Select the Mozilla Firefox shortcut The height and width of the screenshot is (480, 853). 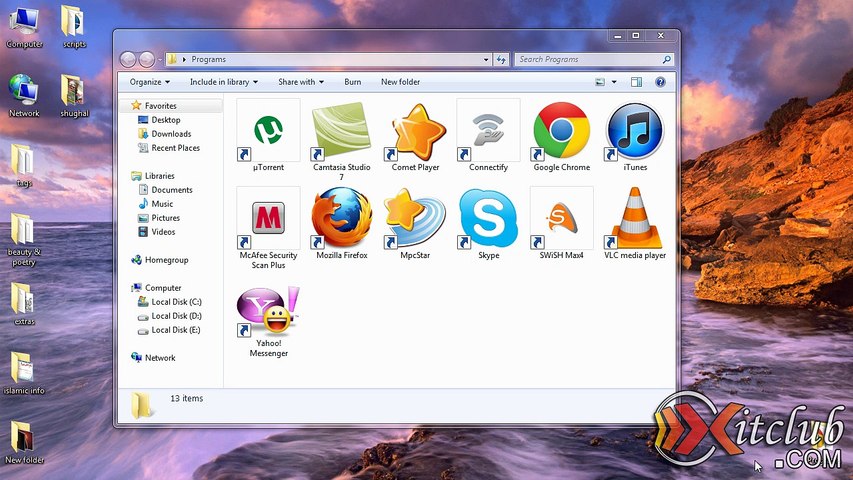pos(342,224)
